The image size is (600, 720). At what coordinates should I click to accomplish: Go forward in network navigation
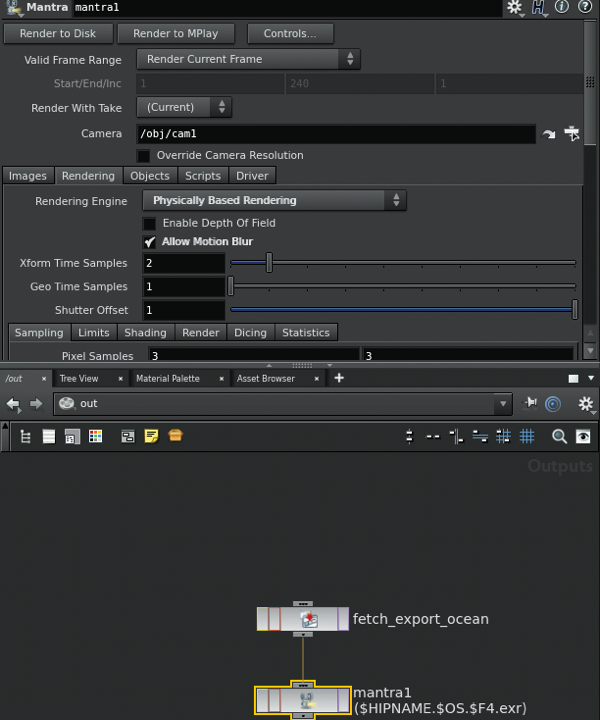click(x=36, y=404)
